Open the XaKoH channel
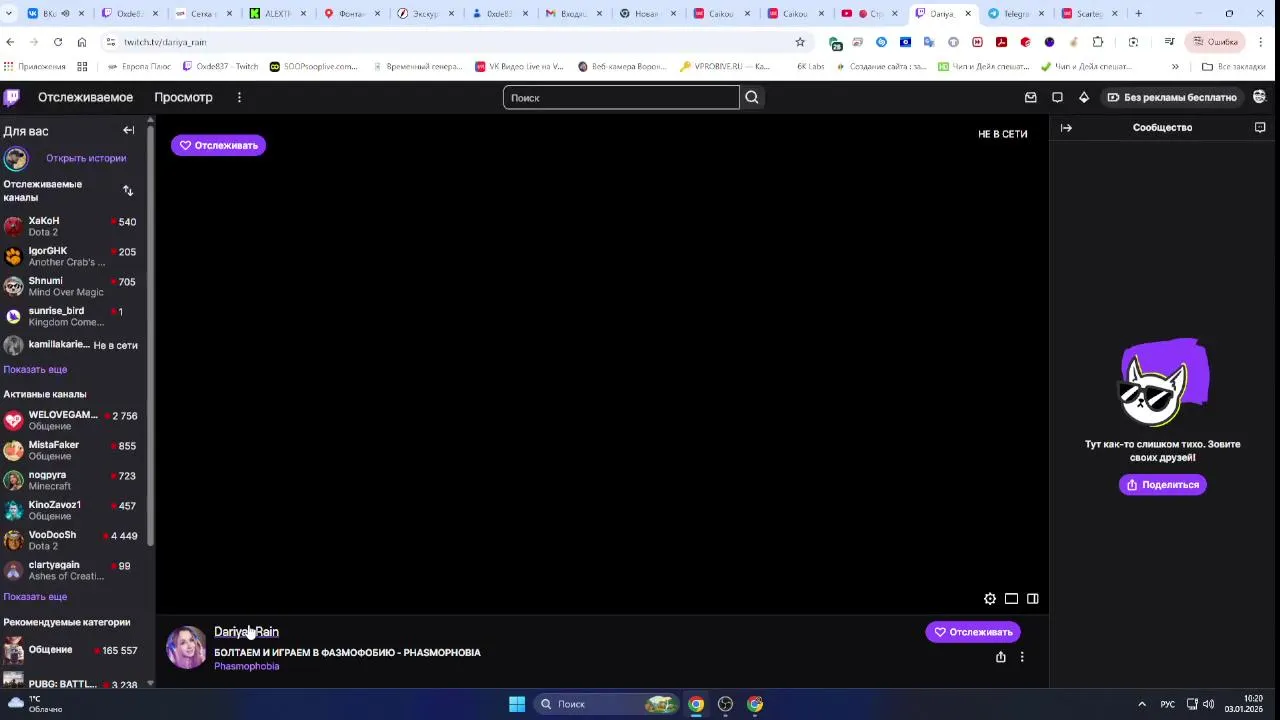Viewport: 1280px width, 720px height. point(70,226)
